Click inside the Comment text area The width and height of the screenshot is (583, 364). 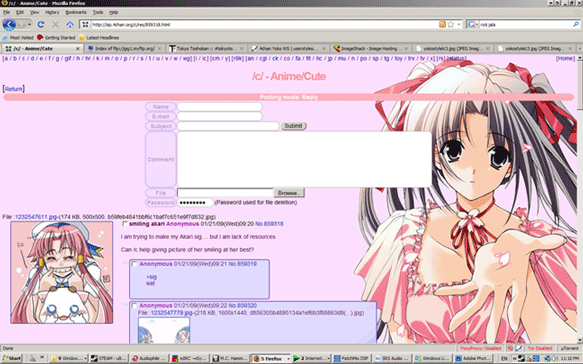point(304,159)
